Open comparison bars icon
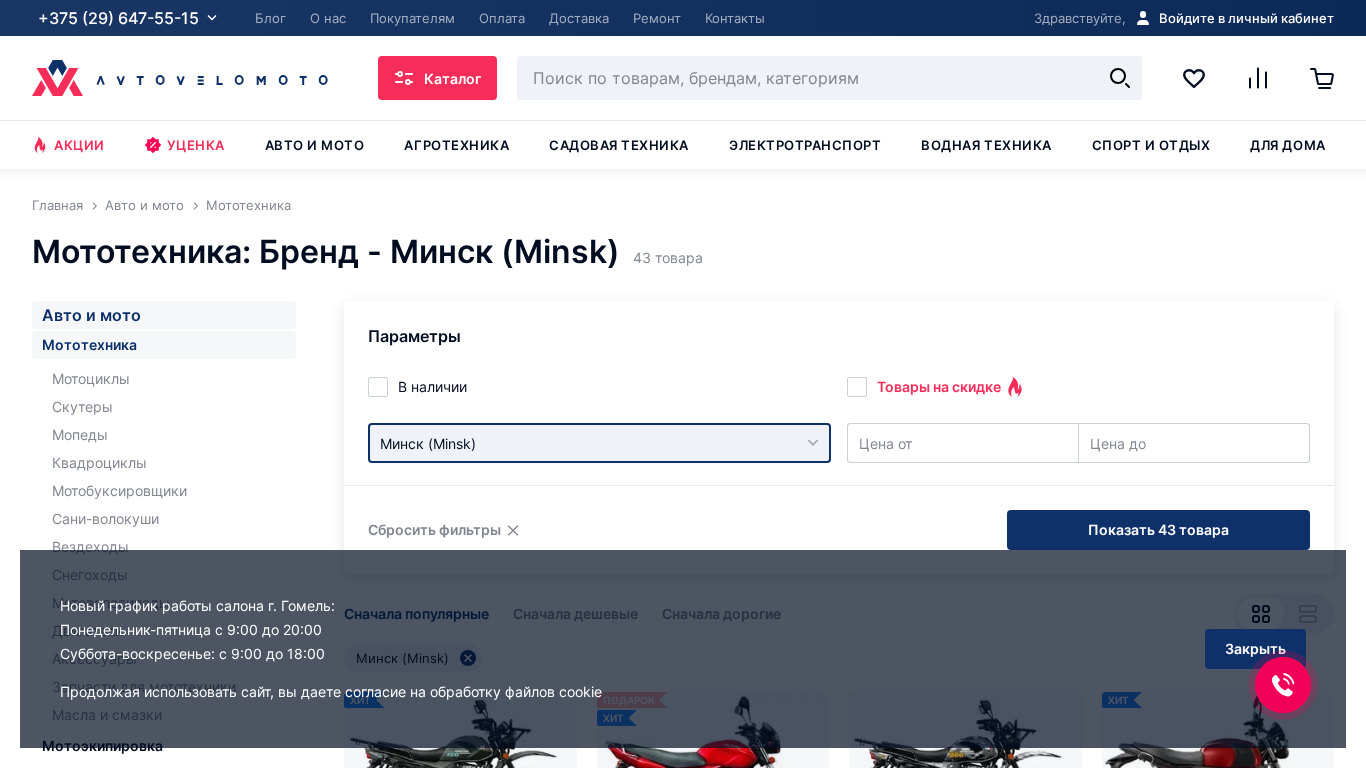The image size is (1366, 768). click(x=1258, y=78)
